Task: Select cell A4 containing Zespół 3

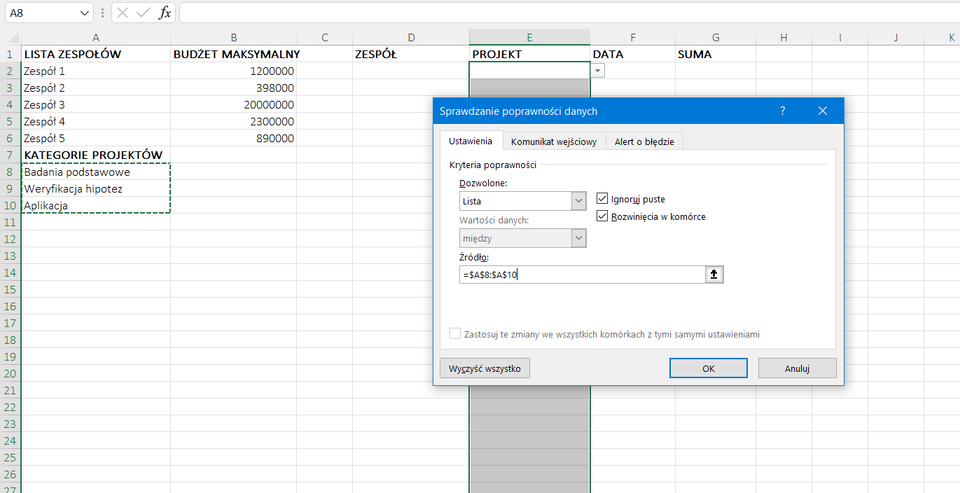Action: pos(95,105)
